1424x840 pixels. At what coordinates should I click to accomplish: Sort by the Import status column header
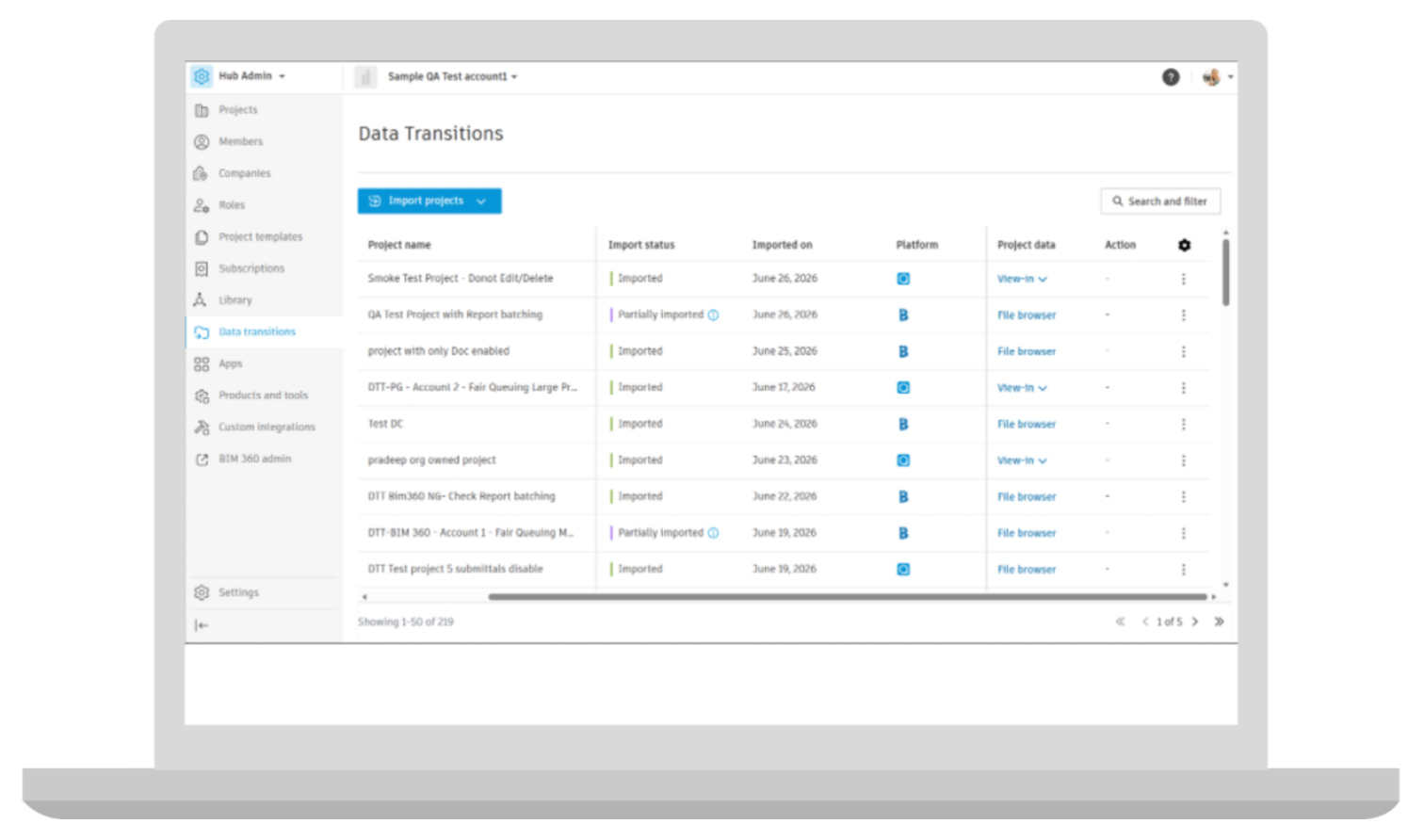(641, 245)
